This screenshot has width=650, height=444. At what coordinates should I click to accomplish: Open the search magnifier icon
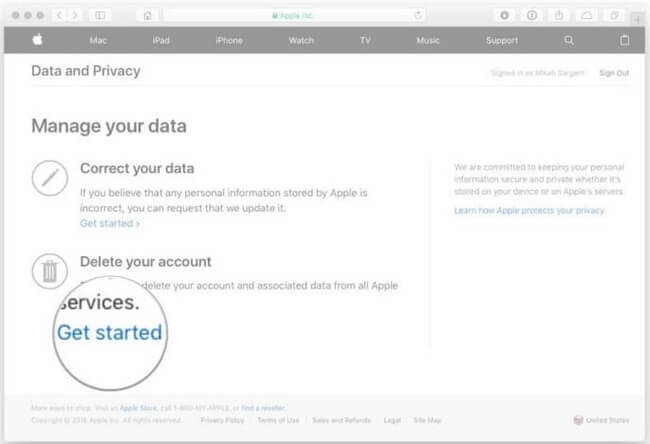[x=569, y=40]
